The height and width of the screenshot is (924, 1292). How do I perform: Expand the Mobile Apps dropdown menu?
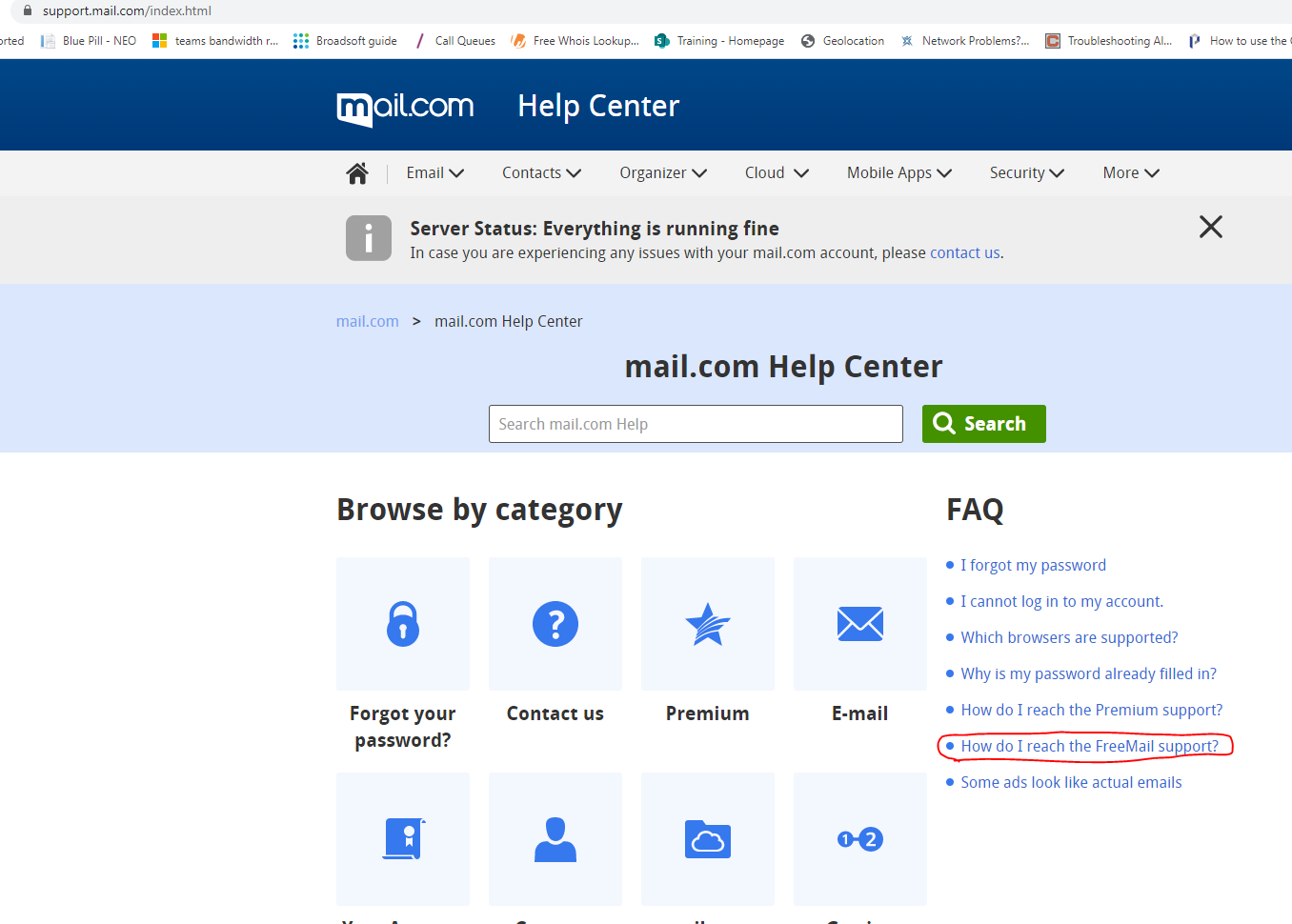click(x=899, y=173)
